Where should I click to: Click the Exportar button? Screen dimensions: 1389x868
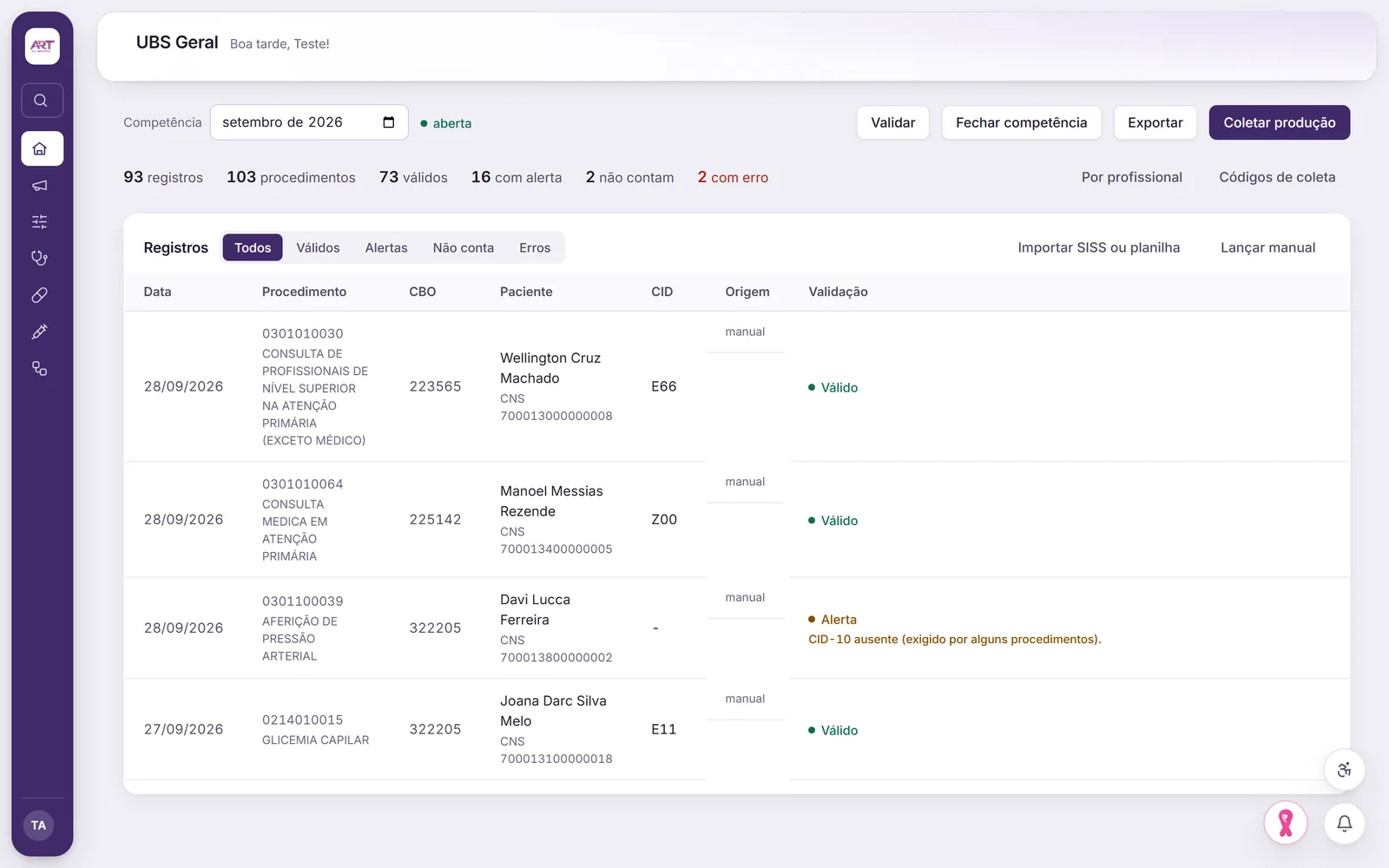1155,122
